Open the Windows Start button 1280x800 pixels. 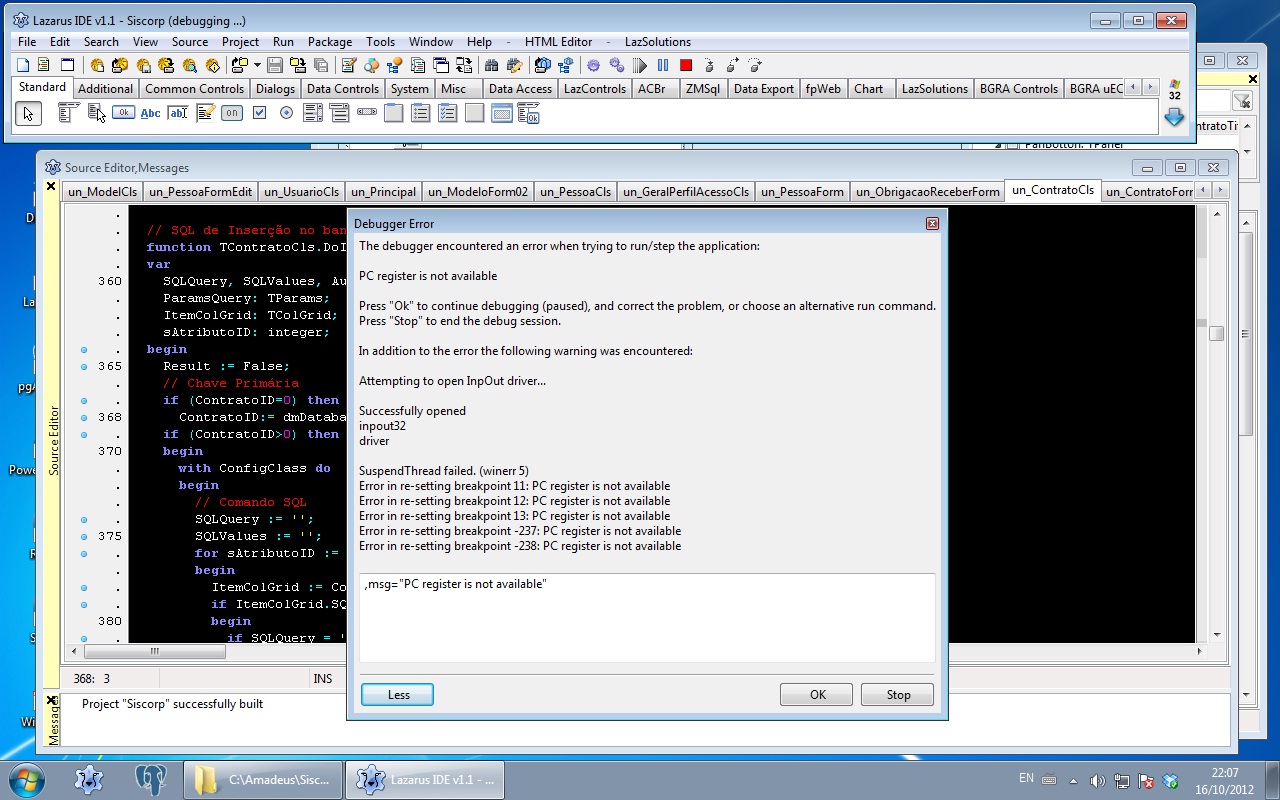[x=25, y=779]
